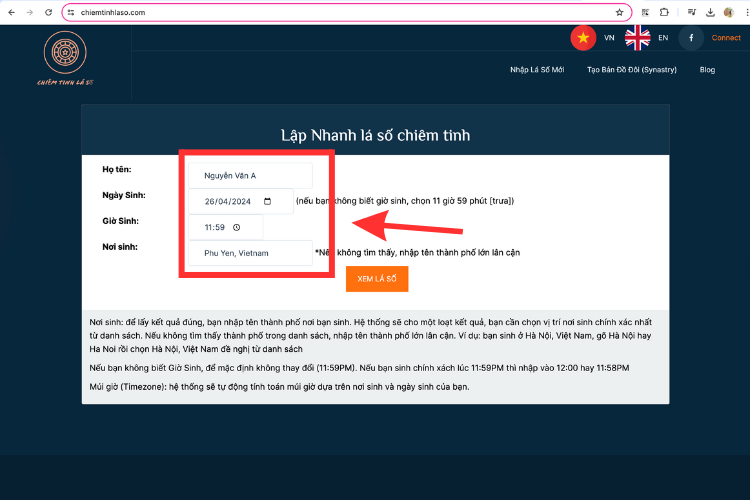
Task: Open Nhập Lá Số Mới menu item
Action: 537,70
